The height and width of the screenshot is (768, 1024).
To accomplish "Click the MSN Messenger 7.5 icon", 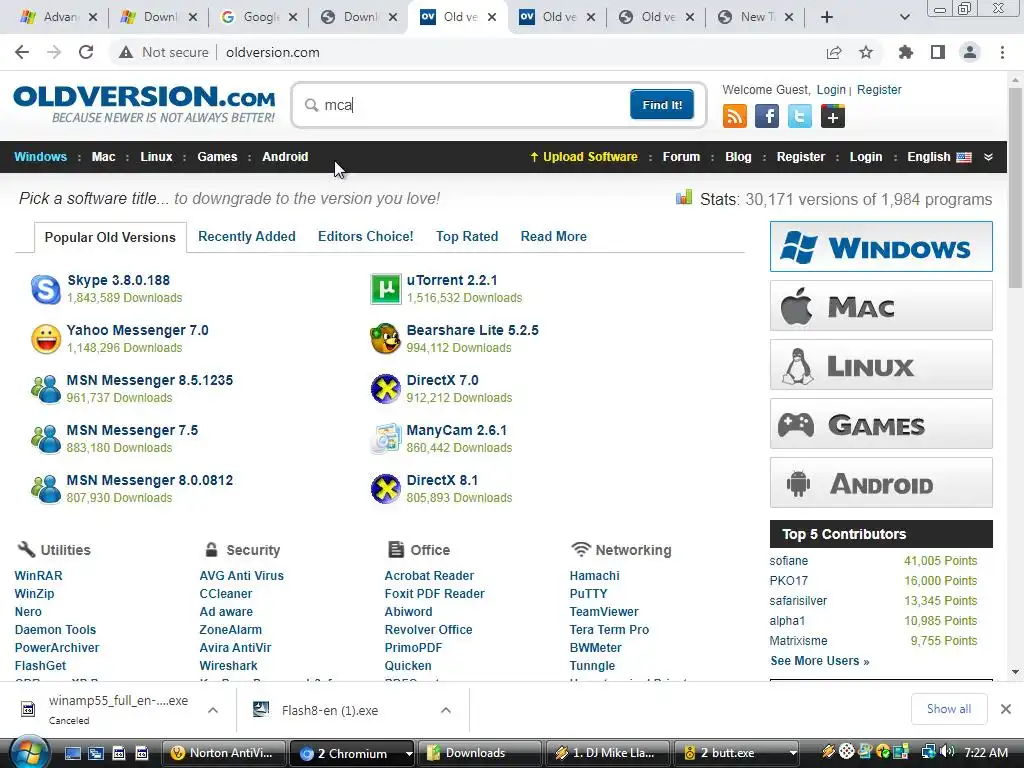I will (46, 439).
